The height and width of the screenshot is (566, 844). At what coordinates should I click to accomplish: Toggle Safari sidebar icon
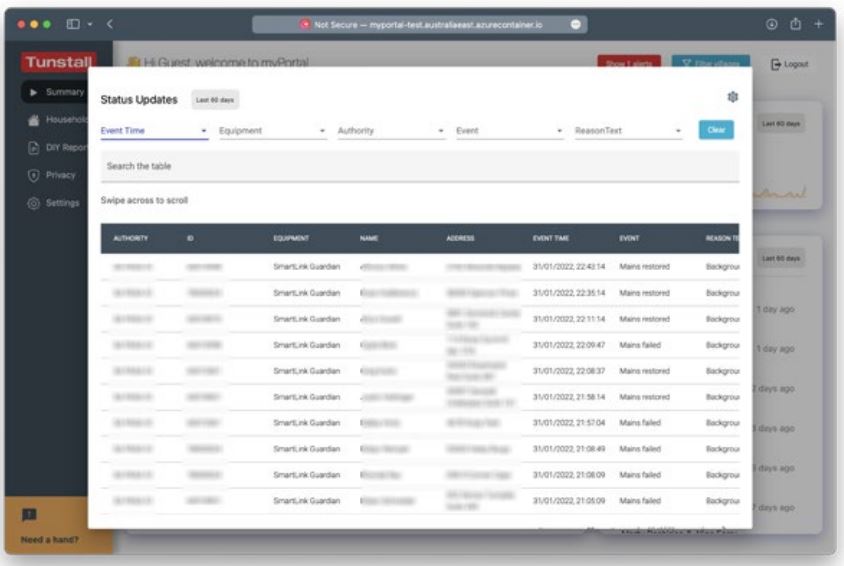pos(73,24)
